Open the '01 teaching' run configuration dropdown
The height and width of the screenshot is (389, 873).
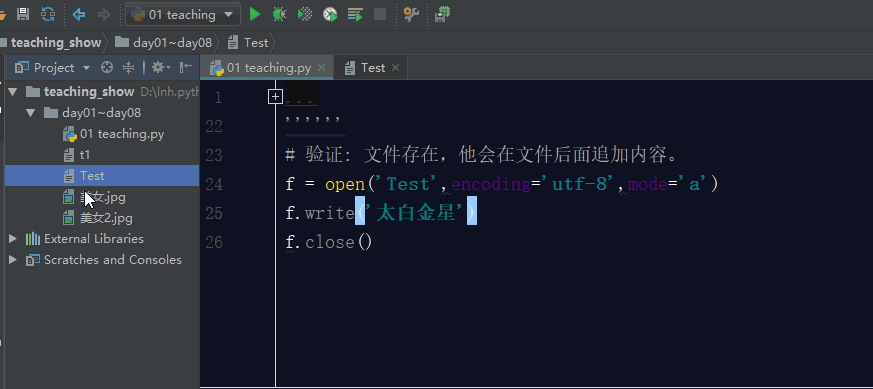click(183, 14)
